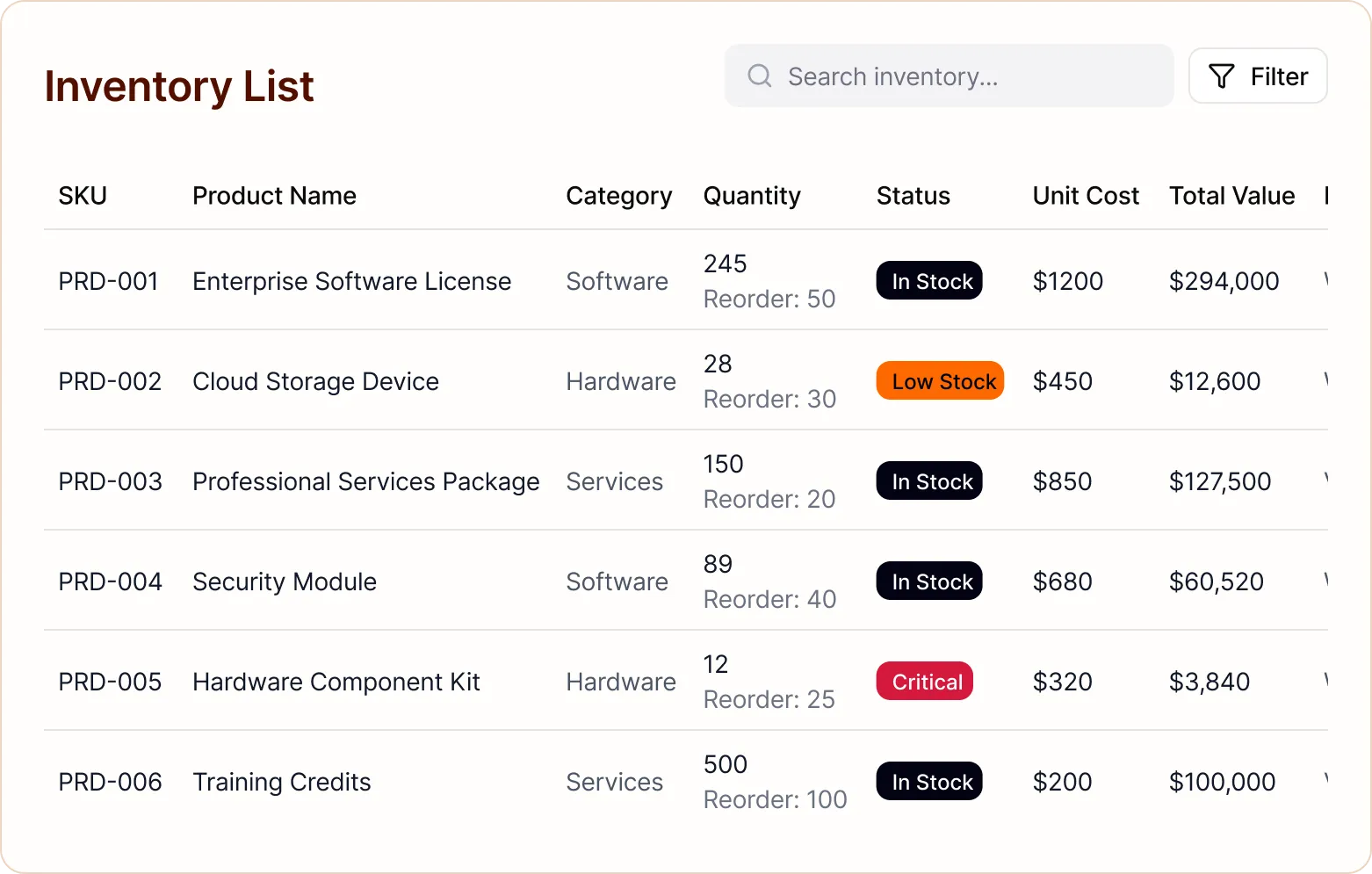Viewport: 1372px width, 874px height.
Task: Select the Product Name column header
Action: point(274,196)
